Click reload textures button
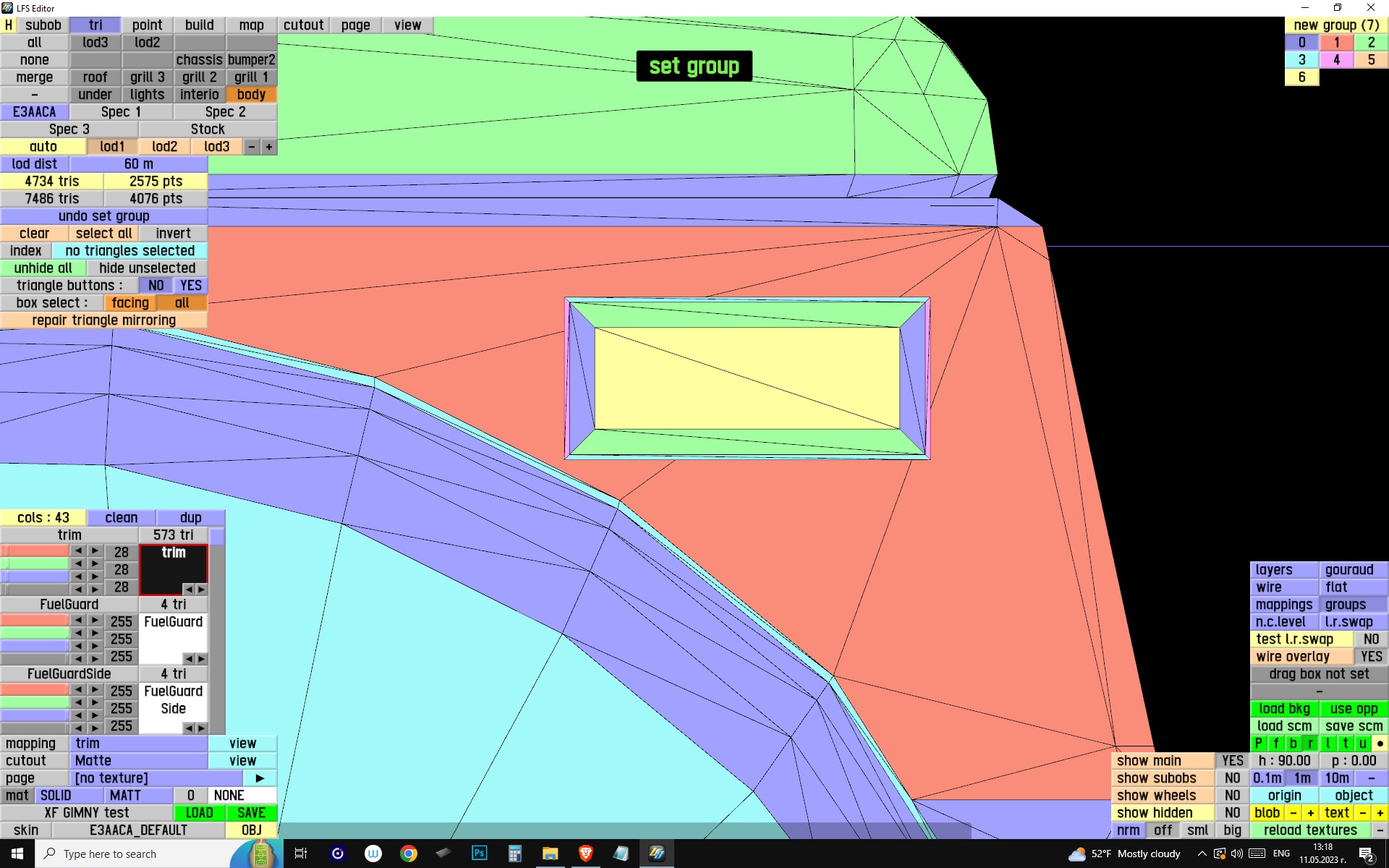This screenshot has height=868, width=1389. click(1310, 830)
